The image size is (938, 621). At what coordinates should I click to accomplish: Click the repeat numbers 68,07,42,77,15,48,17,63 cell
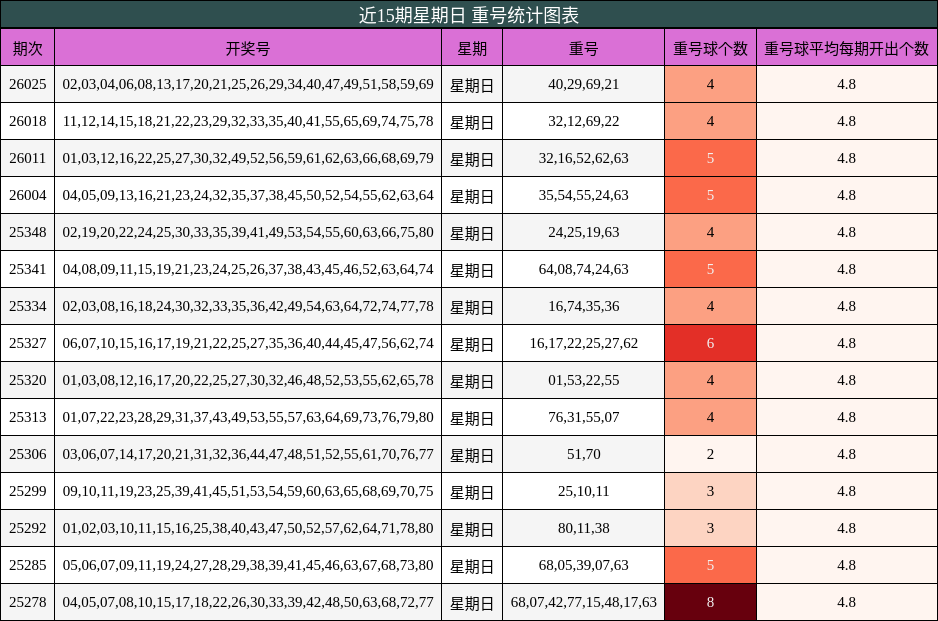584,602
